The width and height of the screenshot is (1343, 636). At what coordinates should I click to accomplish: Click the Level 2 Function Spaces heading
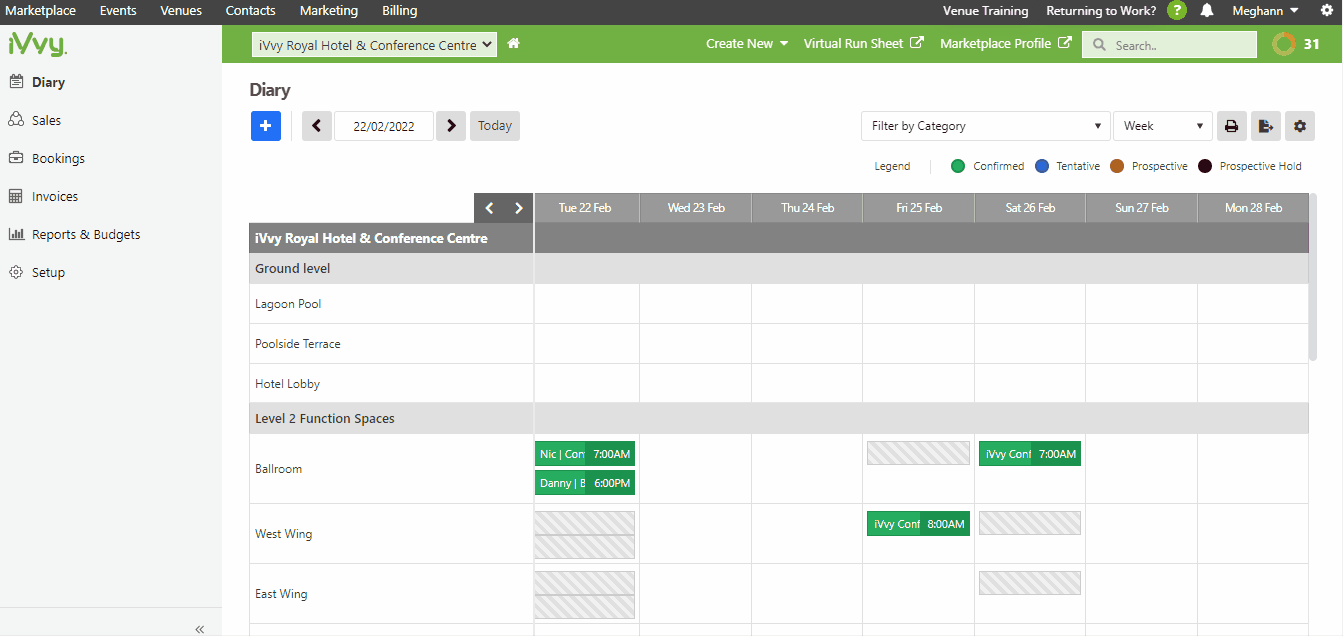point(325,419)
